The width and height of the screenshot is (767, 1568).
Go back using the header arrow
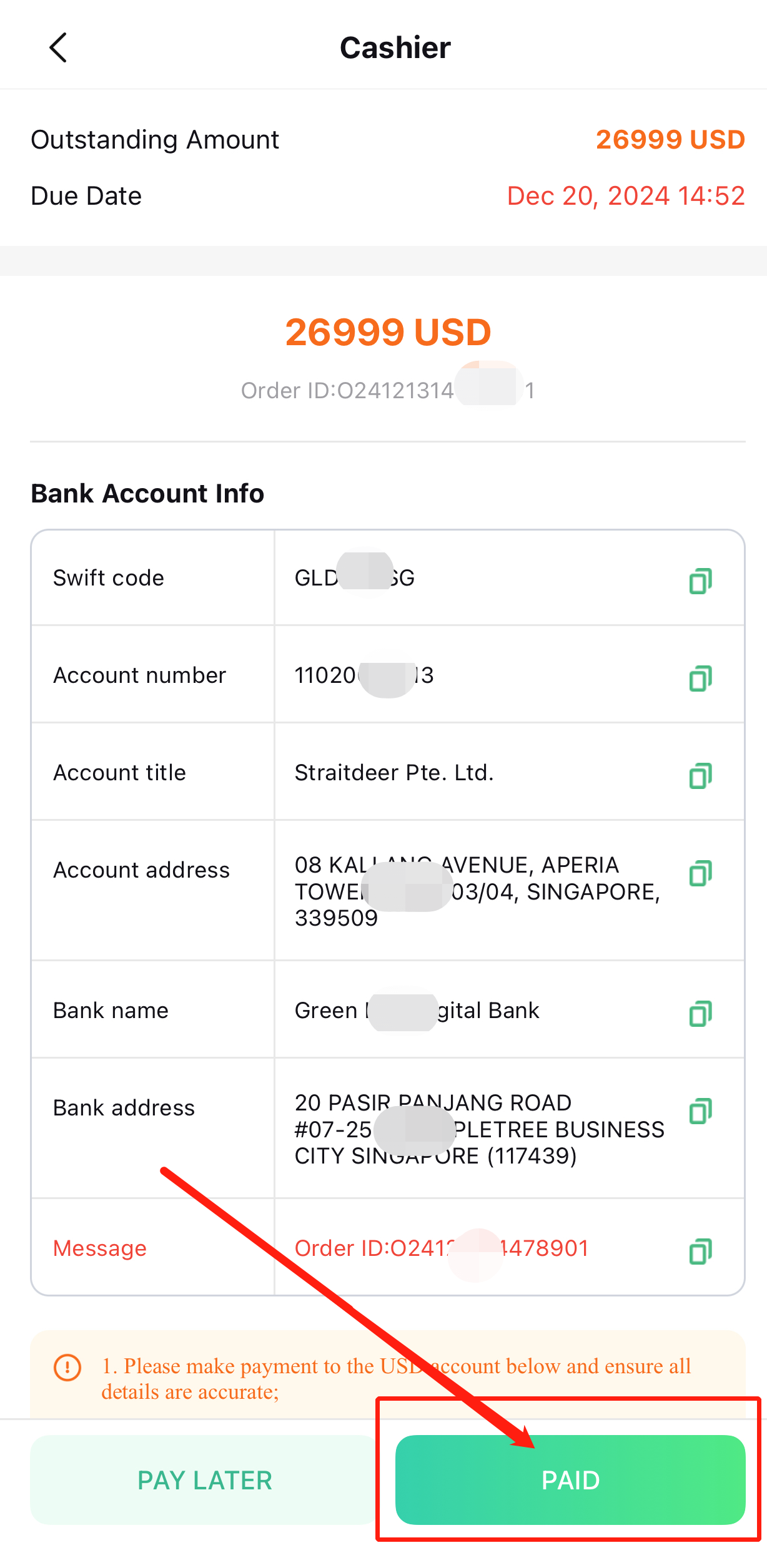pos(58,47)
